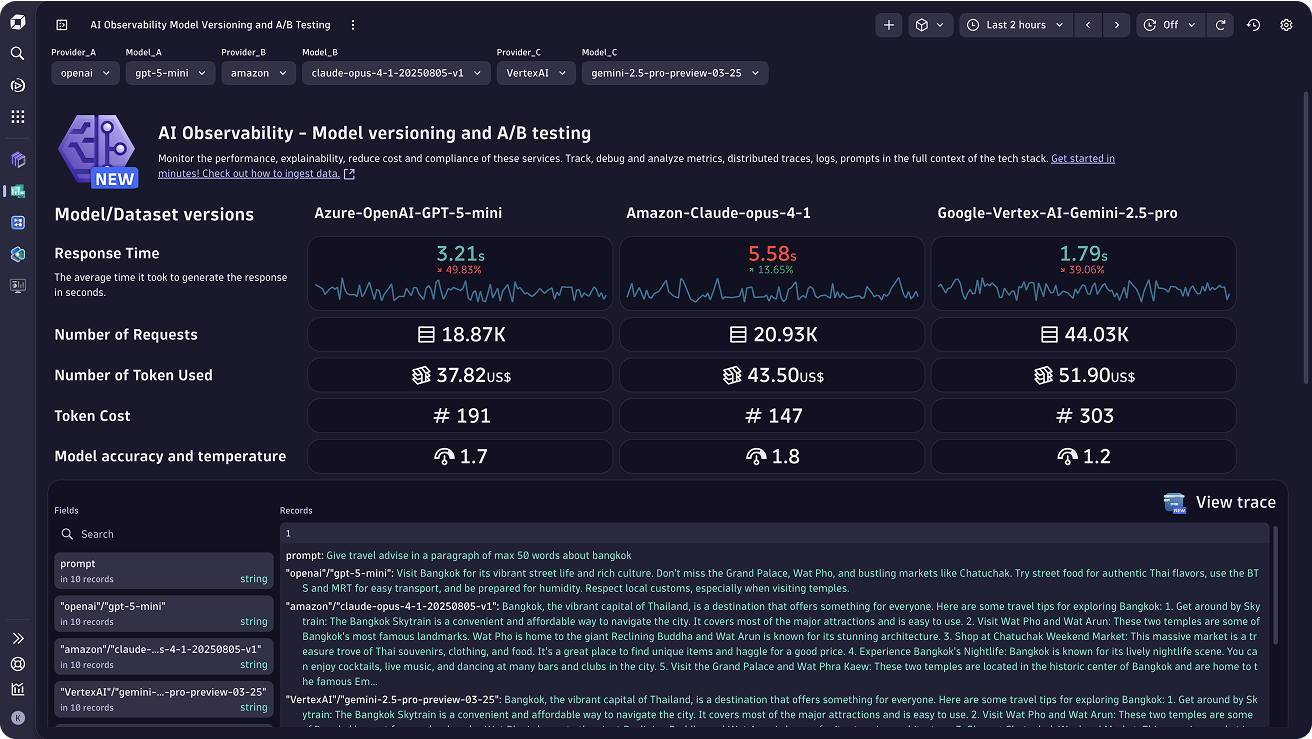Go to previous timeframe with left arrow
1312x739 pixels.
coord(1088,25)
